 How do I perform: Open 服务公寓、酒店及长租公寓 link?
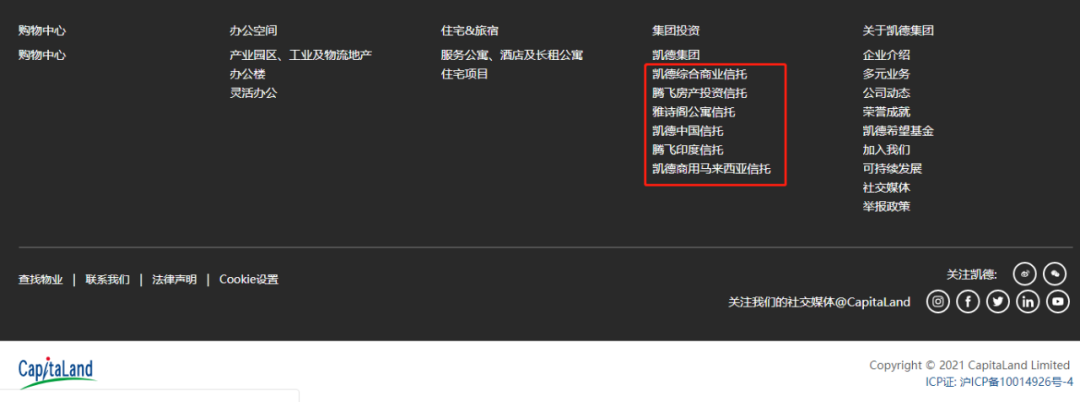(x=512, y=55)
